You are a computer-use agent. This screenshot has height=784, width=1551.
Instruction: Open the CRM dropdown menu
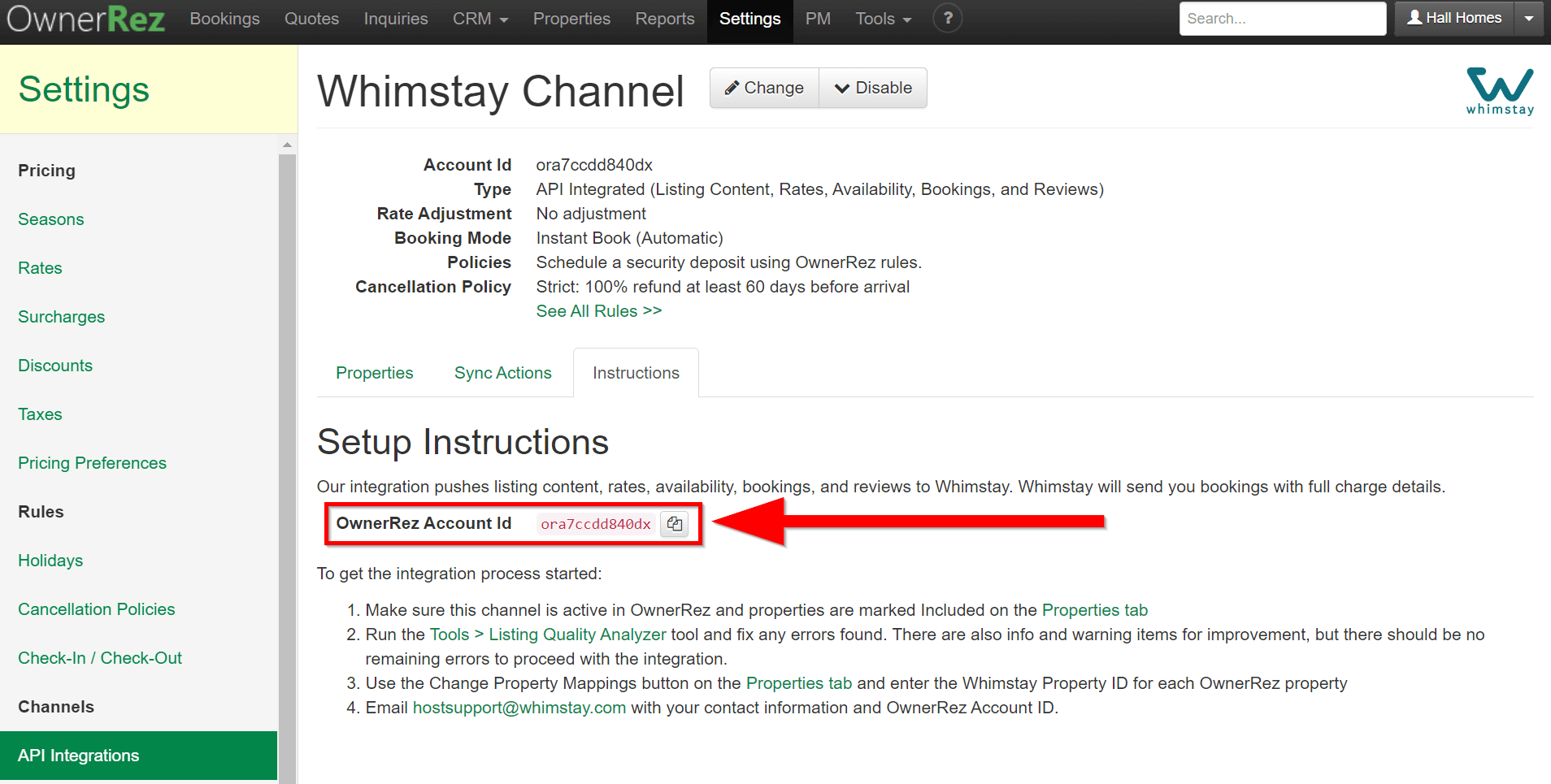point(480,19)
